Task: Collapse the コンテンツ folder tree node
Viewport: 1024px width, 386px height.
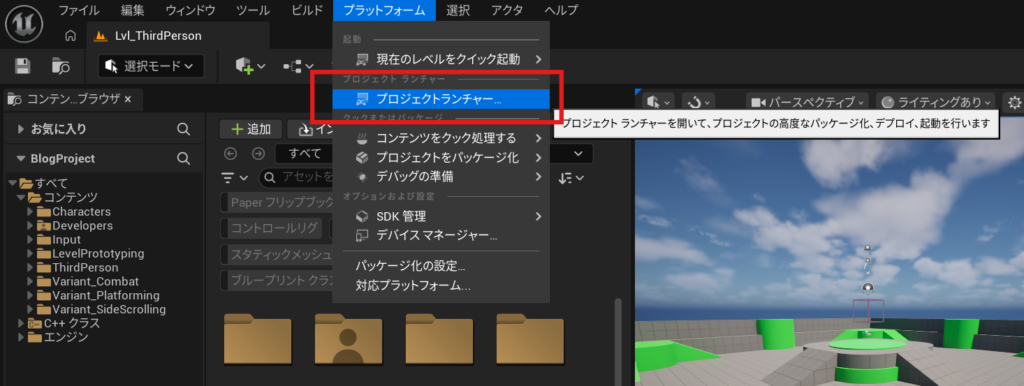Action: 21,197
